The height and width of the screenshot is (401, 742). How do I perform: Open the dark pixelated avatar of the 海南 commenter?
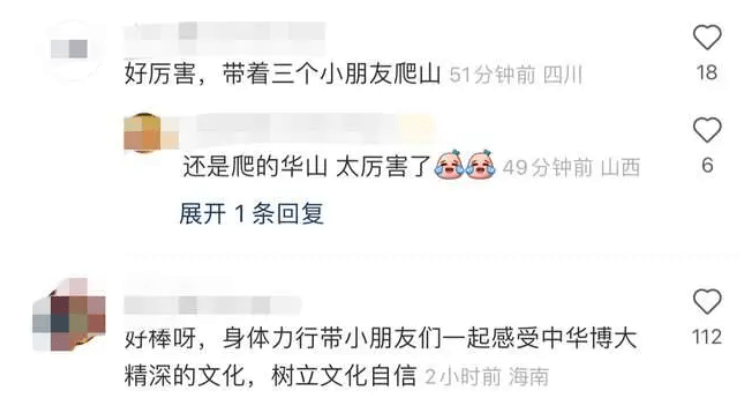tap(69, 315)
